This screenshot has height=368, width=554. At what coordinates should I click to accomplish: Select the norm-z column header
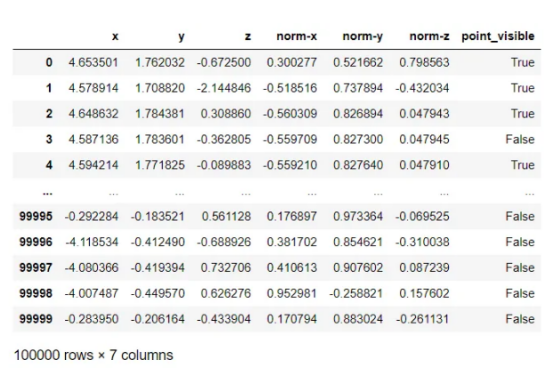point(429,36)
